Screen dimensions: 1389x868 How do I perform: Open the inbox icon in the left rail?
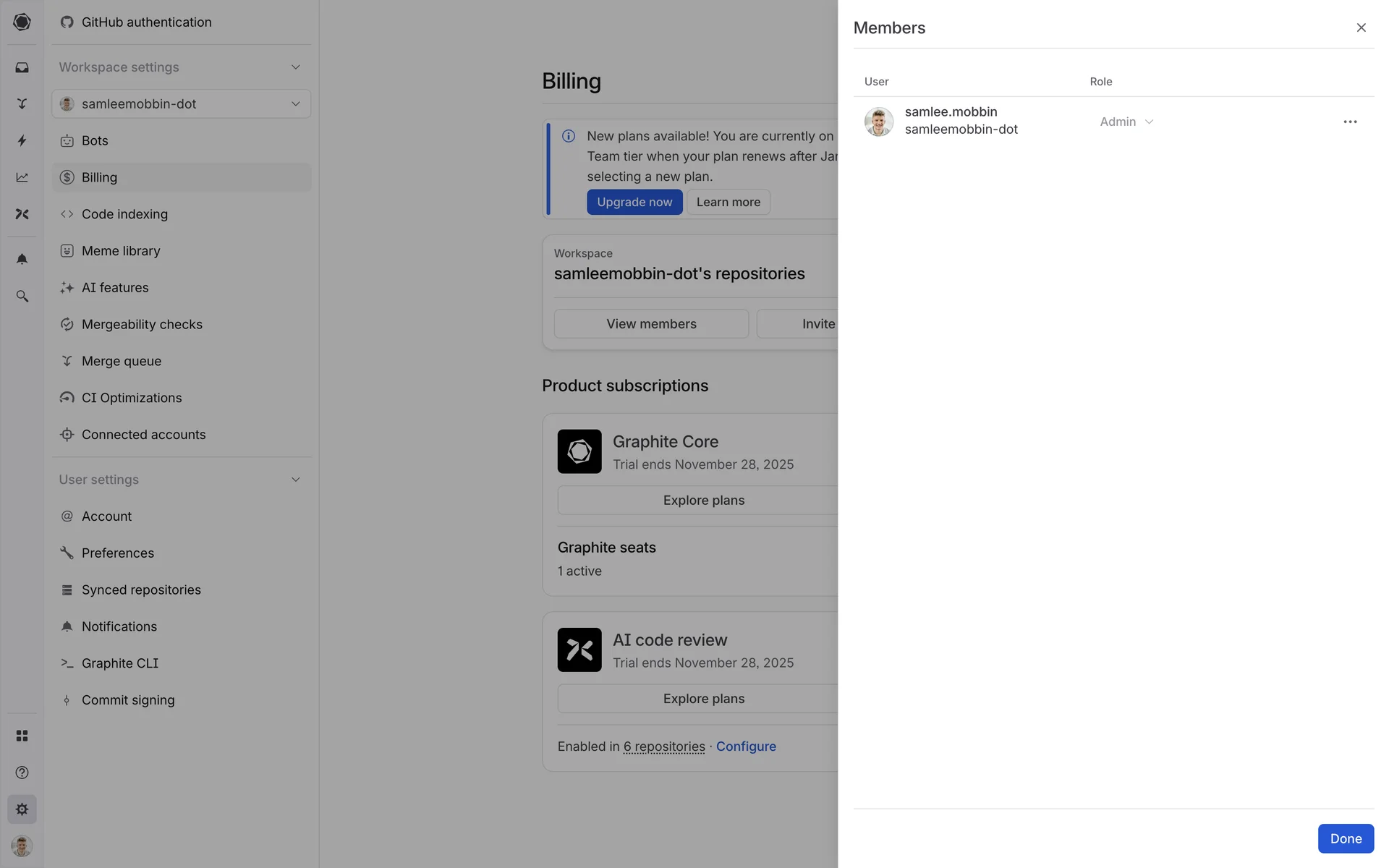22,67
